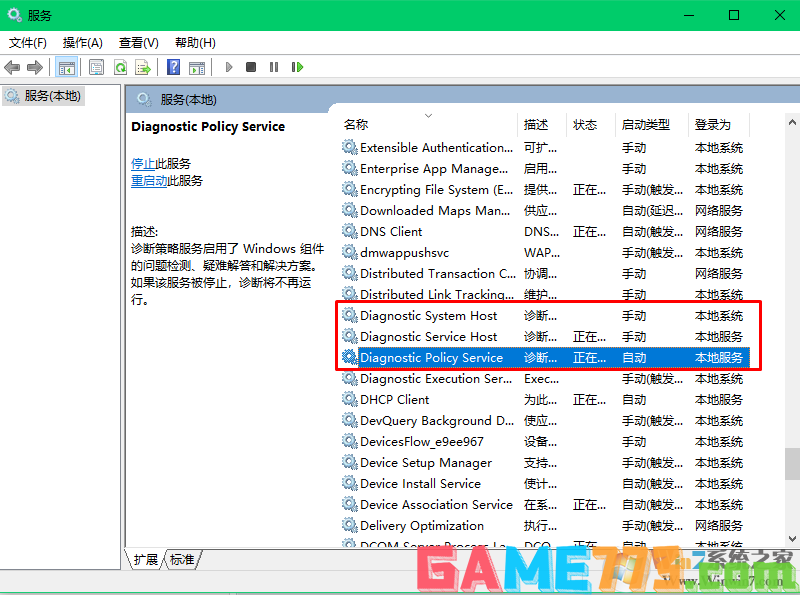Image resolution: width=800 pixels, height=595 pixels.
Task: Select the Delivery Optimization service name
Action: 422,526
